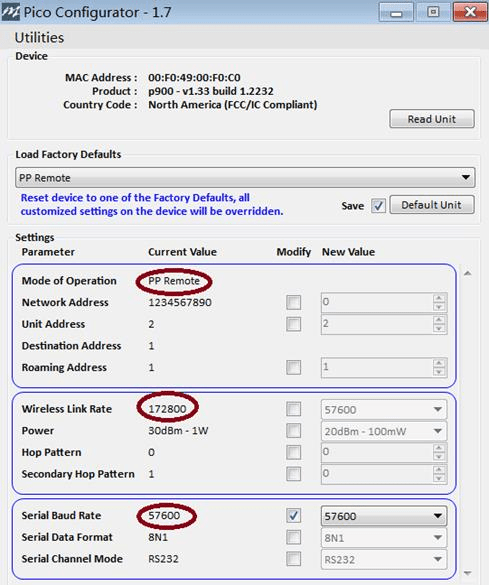Toggle the Save checkbox
Viewport: 489px width, 585px height.
(378, 206)
